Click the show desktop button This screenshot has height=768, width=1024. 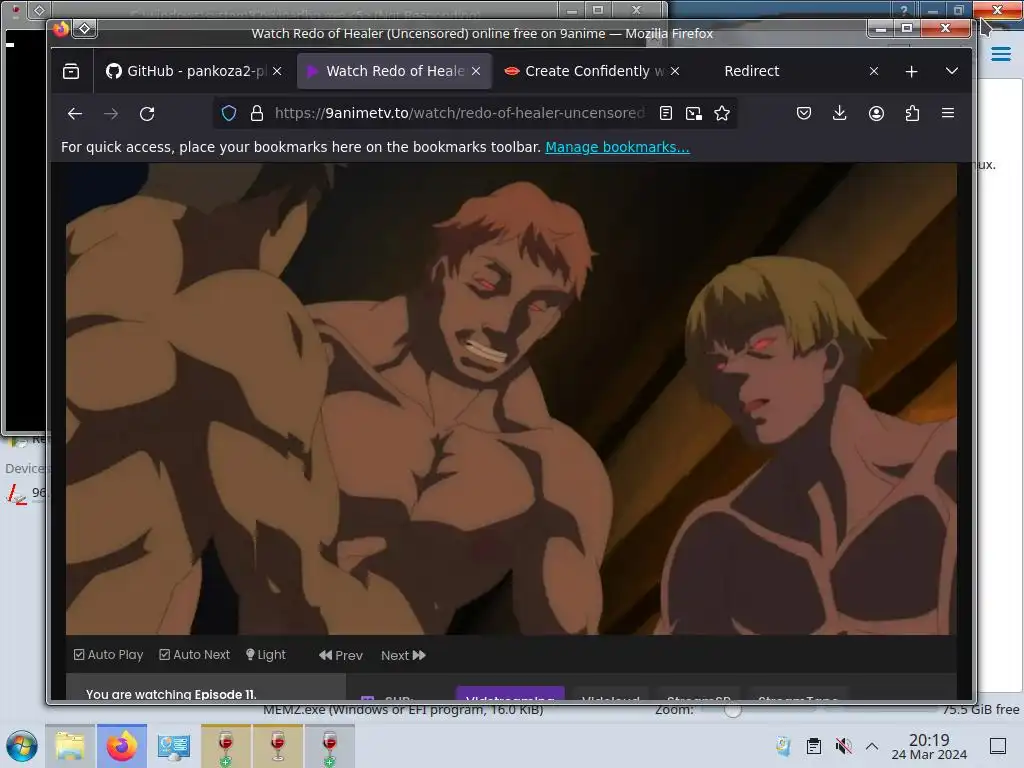[x=998, y=746]
